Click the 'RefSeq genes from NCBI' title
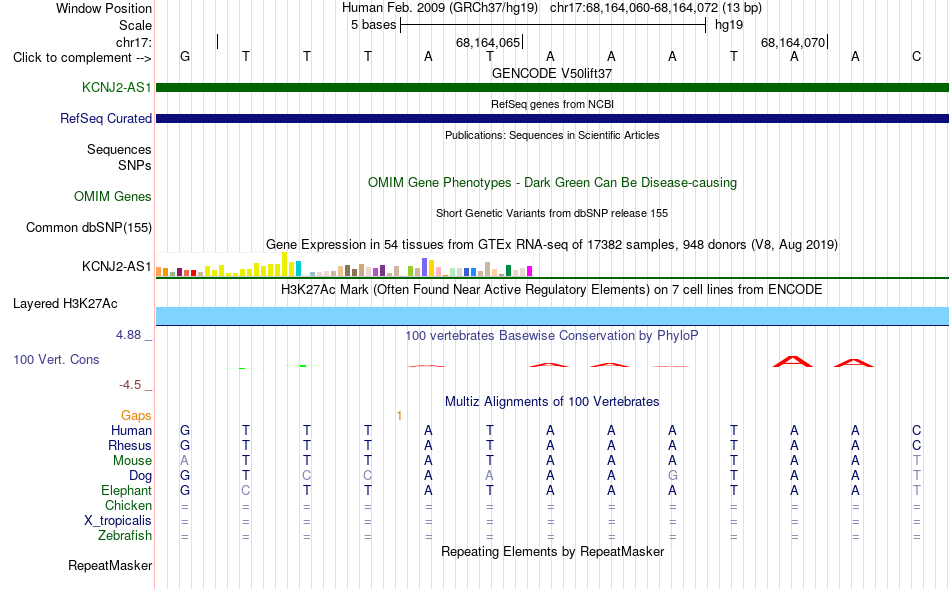950x589 pixels. (x=552, y=104)
